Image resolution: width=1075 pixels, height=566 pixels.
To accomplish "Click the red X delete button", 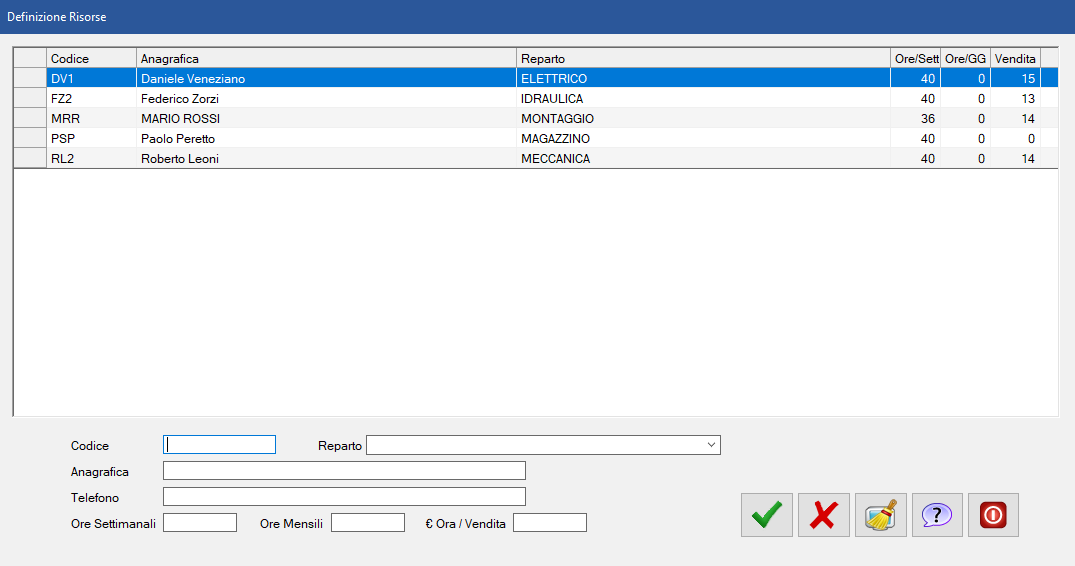I will pyautogui.click(x=824, y=515).
